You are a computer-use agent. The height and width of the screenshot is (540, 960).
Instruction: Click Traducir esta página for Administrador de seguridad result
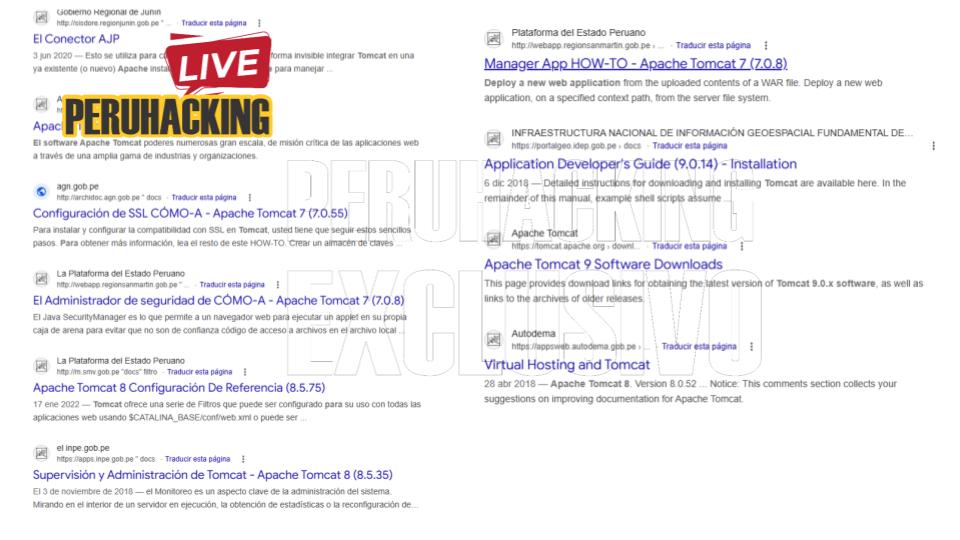pos(232,285)
